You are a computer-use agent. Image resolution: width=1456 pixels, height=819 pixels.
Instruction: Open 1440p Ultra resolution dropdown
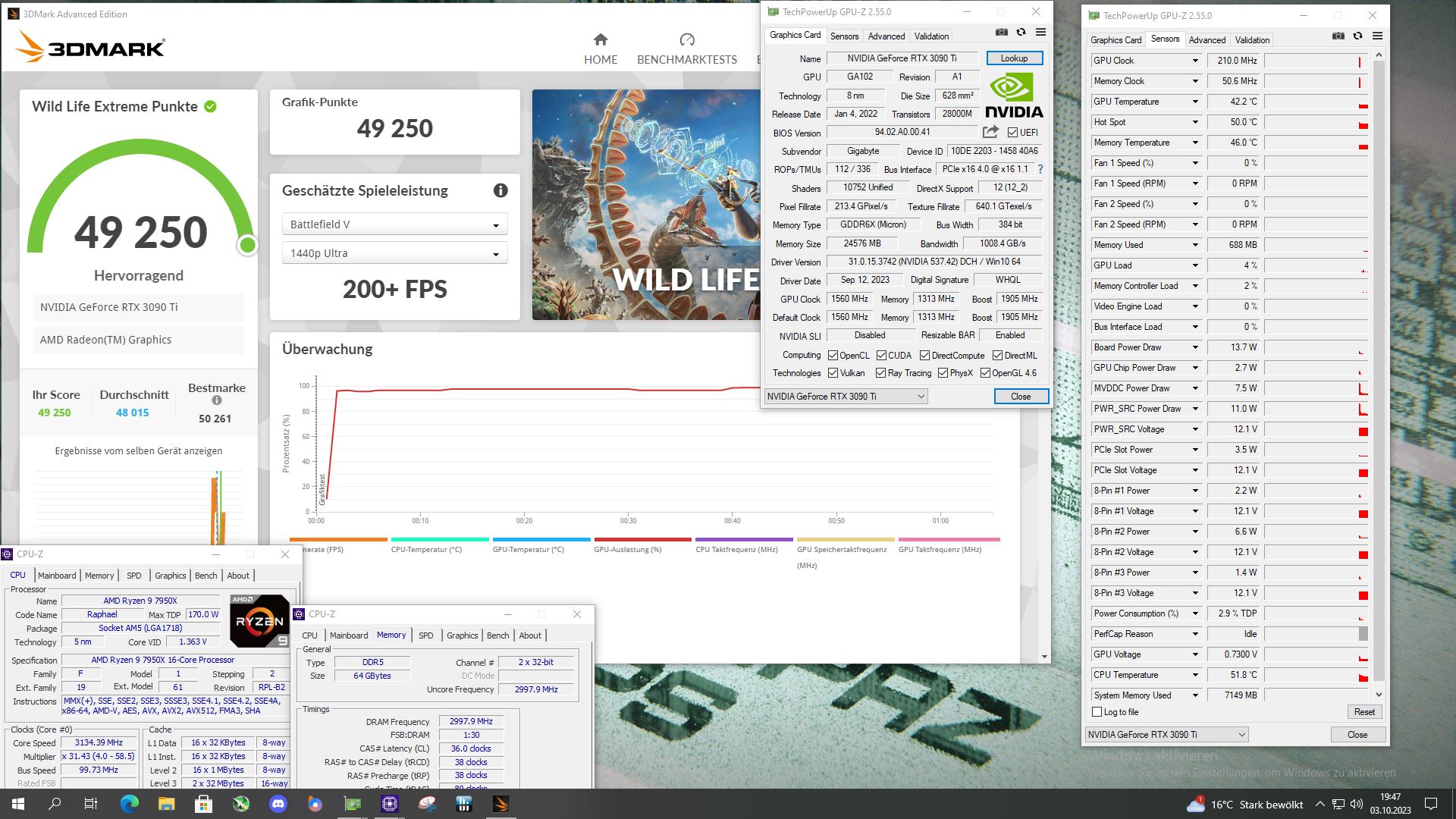pyautogui.click(x=394, y=253)
